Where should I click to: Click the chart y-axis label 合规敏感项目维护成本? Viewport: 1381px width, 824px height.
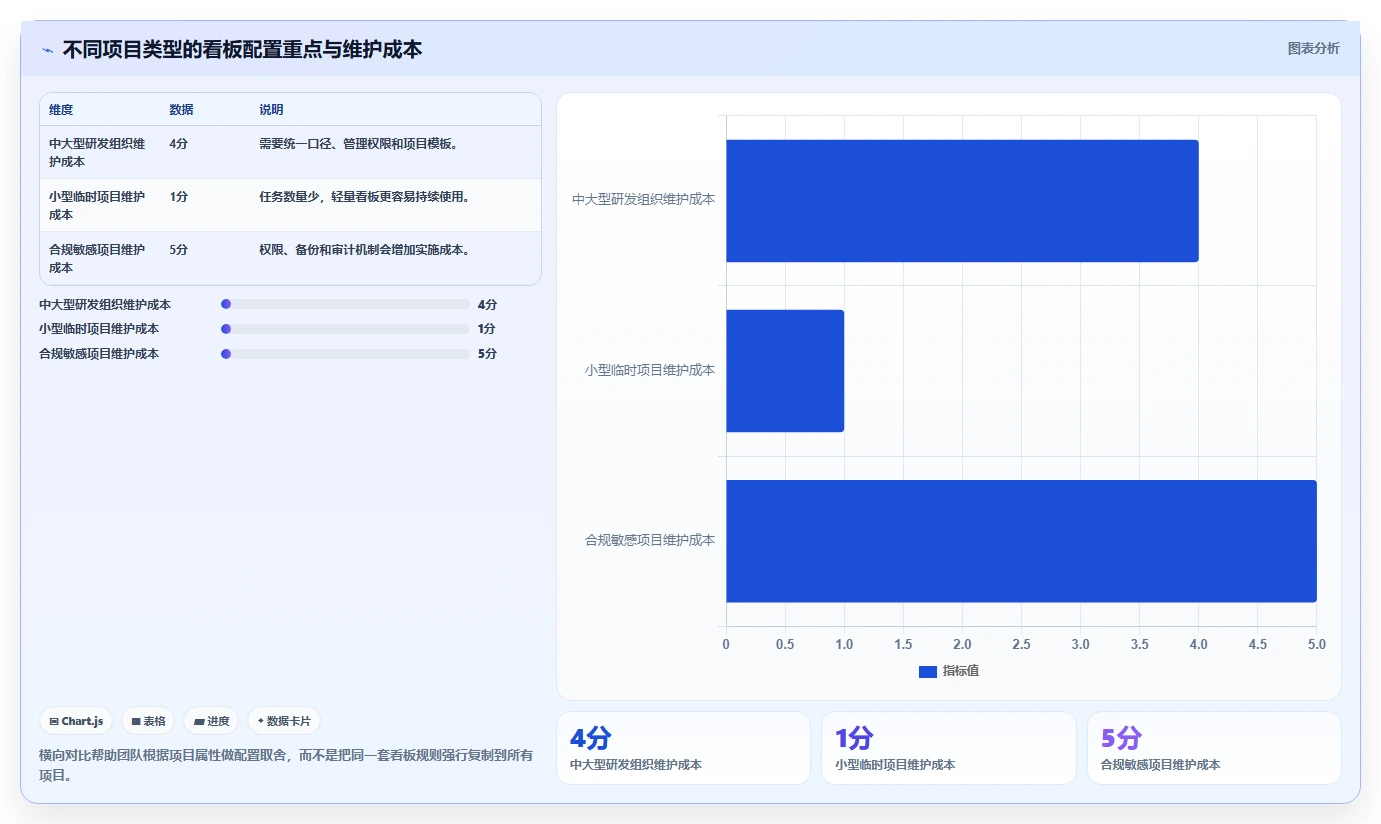(x=650, y=541)
